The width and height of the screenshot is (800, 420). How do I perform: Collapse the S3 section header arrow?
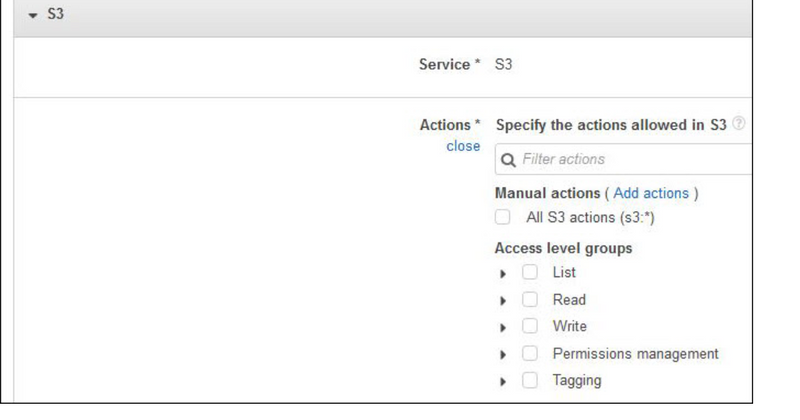(x=32, y=17)
